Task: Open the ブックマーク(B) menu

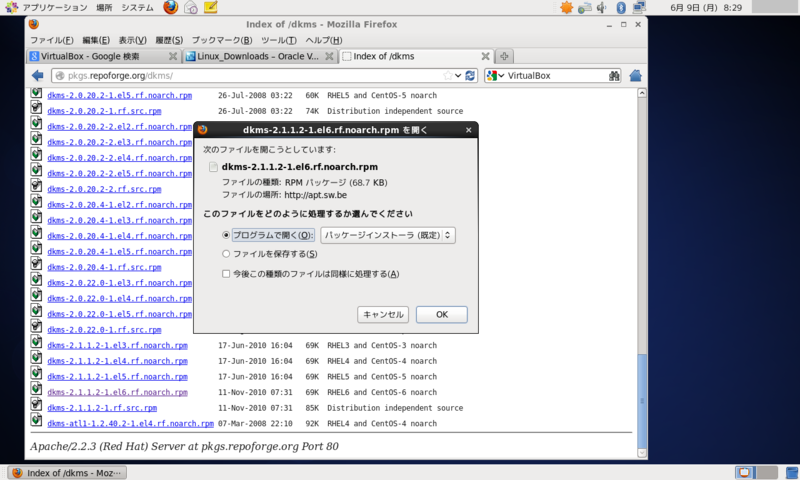Action: 222,40
